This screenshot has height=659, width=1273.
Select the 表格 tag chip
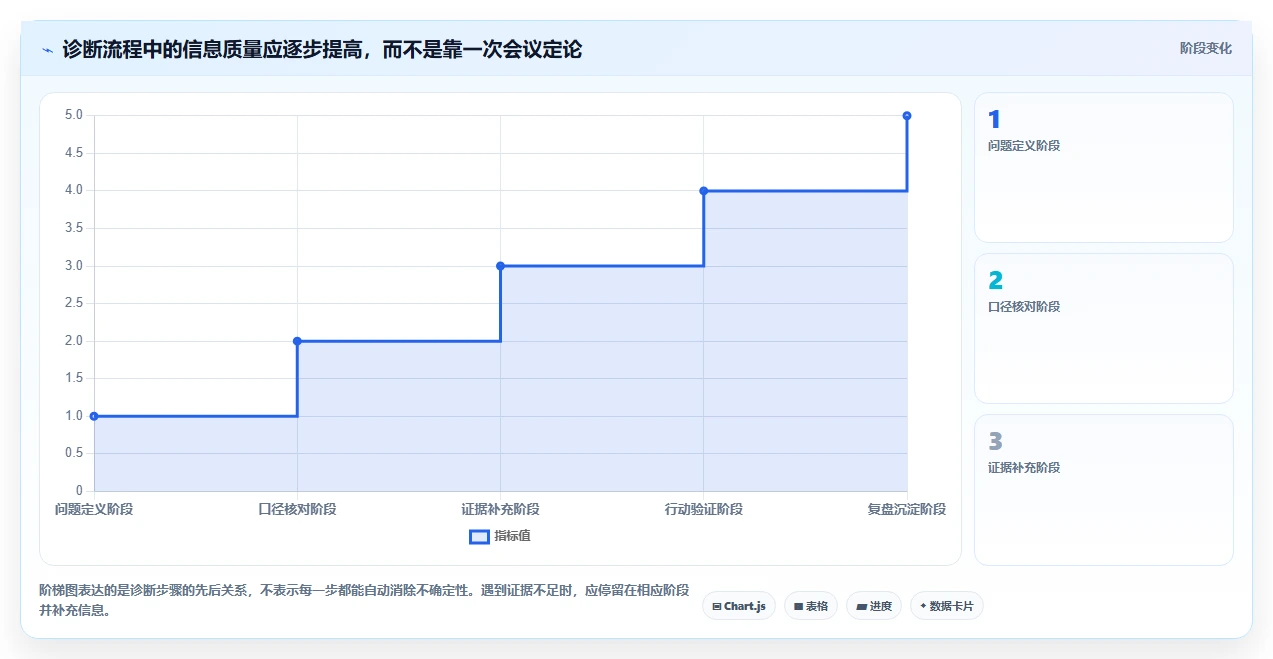click(811, 606)
